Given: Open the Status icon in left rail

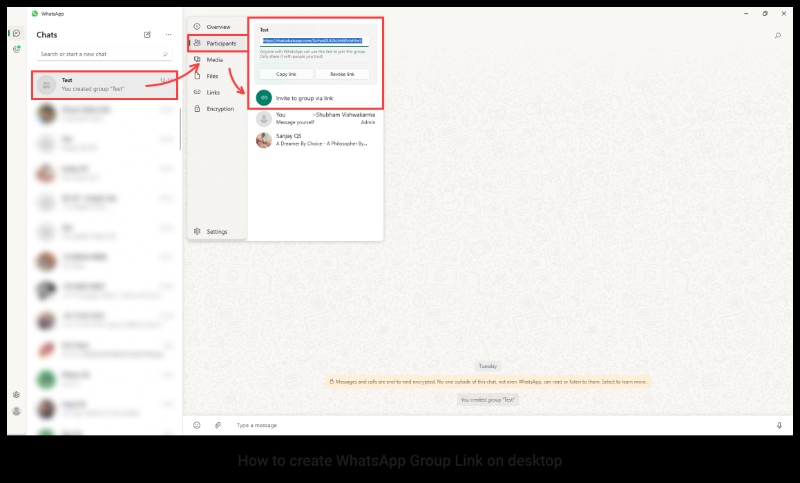Looking at the screenshot, I should pyautogui.click(x=16, y=49).
